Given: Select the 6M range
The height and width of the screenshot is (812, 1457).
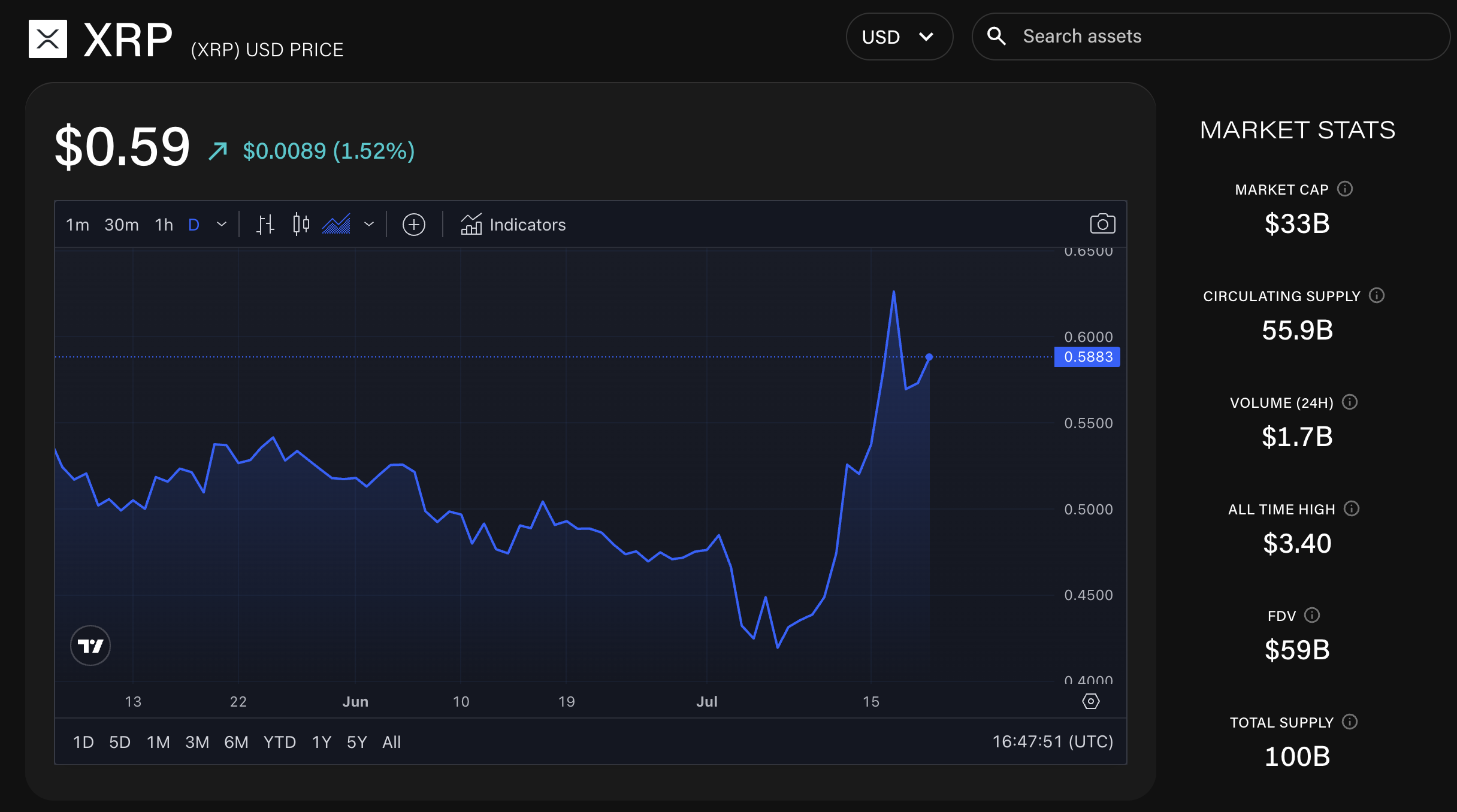Looking at the screenshot, I should point(236,743).
